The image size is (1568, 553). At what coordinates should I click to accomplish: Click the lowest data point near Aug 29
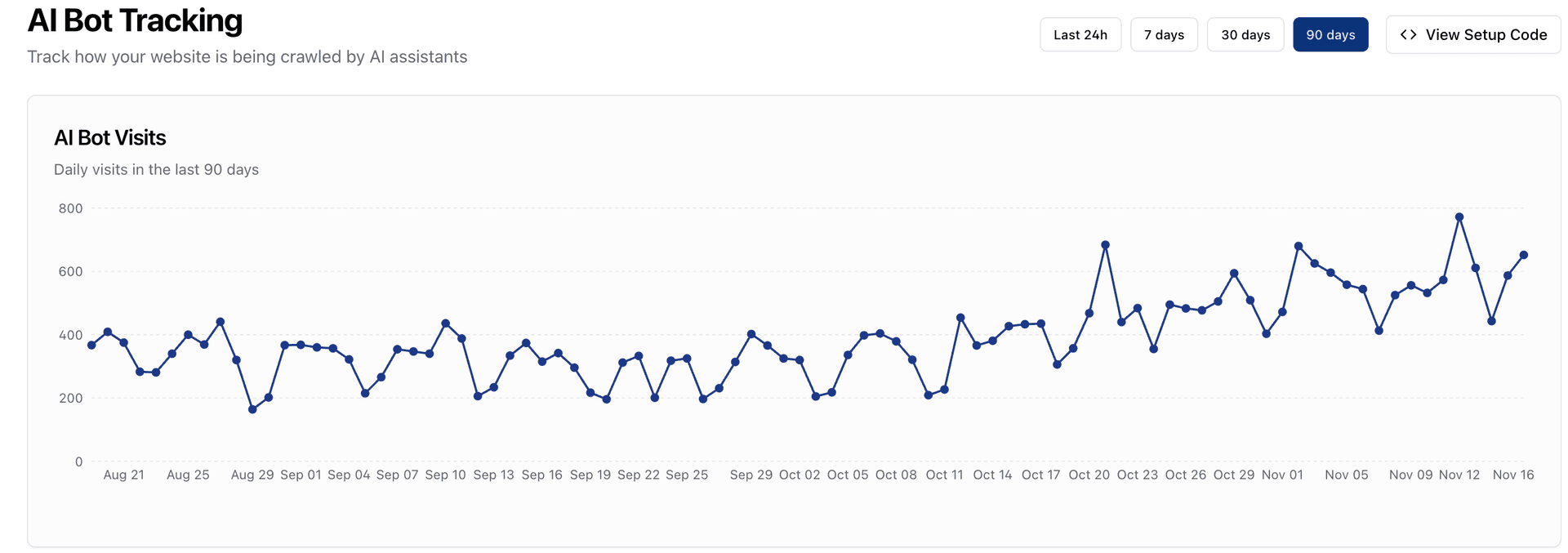tap(252, 410)
